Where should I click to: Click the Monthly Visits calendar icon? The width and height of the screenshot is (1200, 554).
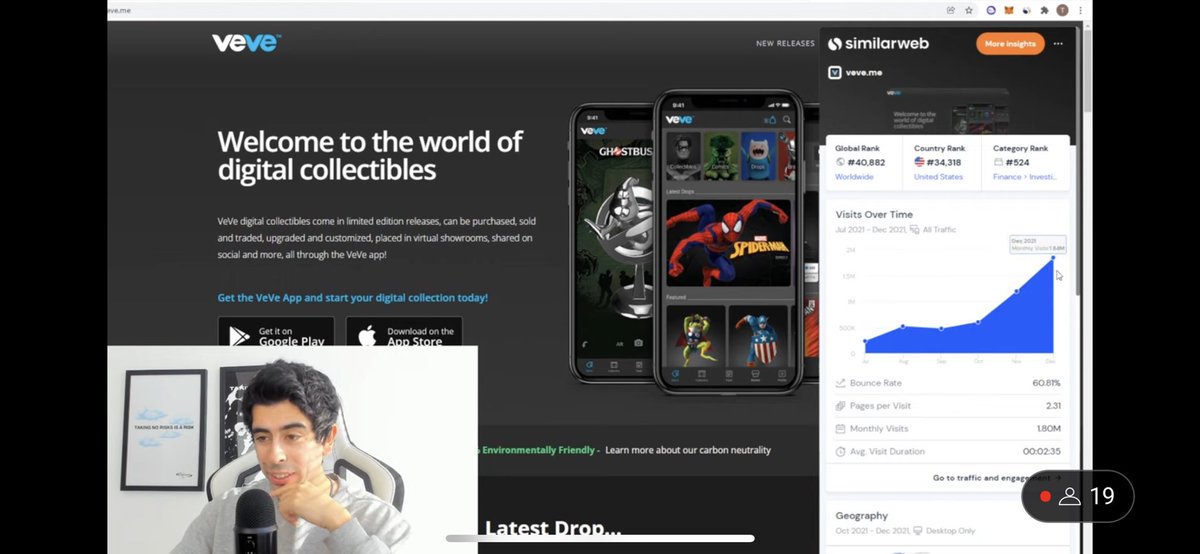pos(840,429)
